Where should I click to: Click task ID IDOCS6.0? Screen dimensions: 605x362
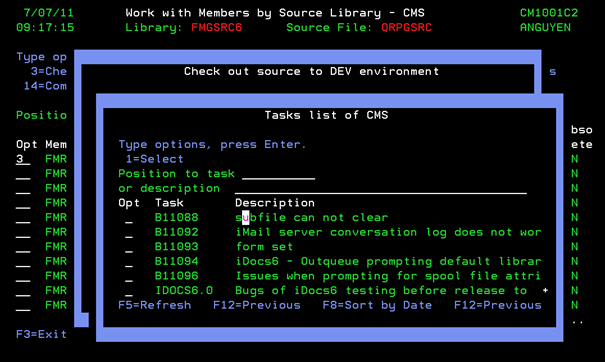184,291
